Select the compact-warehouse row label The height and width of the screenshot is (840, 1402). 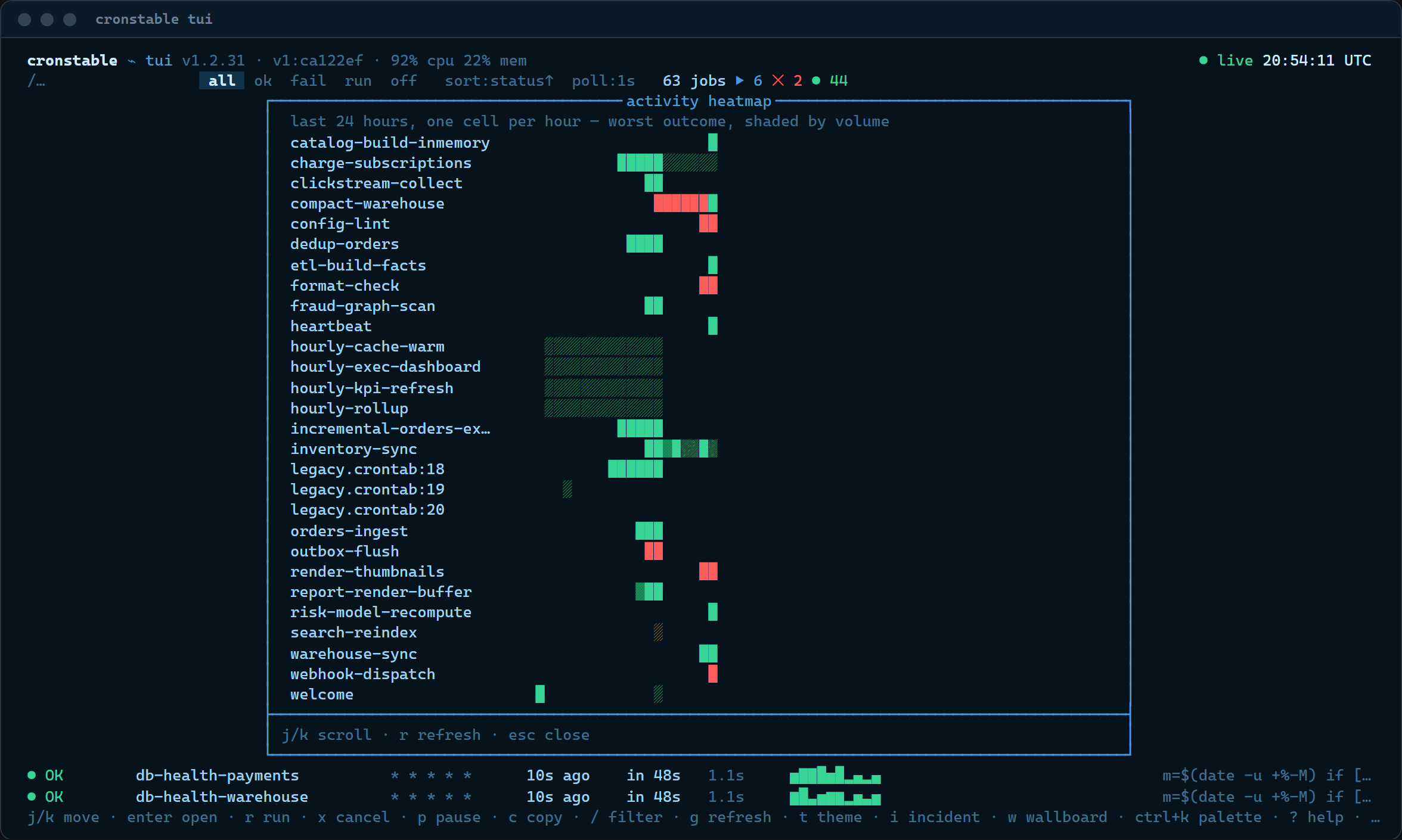click(x=367, y=203)
